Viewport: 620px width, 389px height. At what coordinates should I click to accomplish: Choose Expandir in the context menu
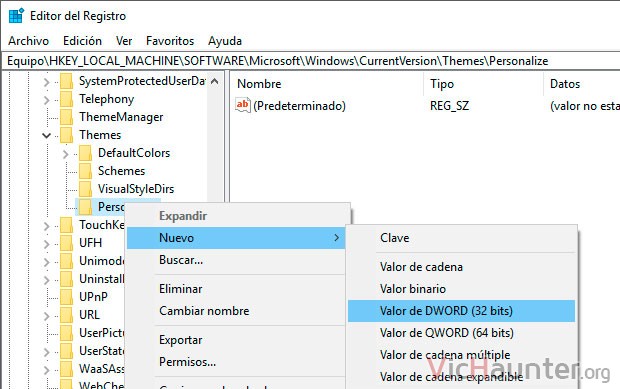coord(236,216)
